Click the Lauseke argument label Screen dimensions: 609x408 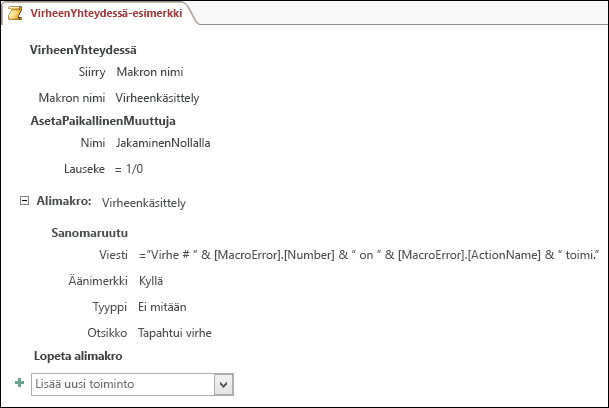(x=85, y=169)
